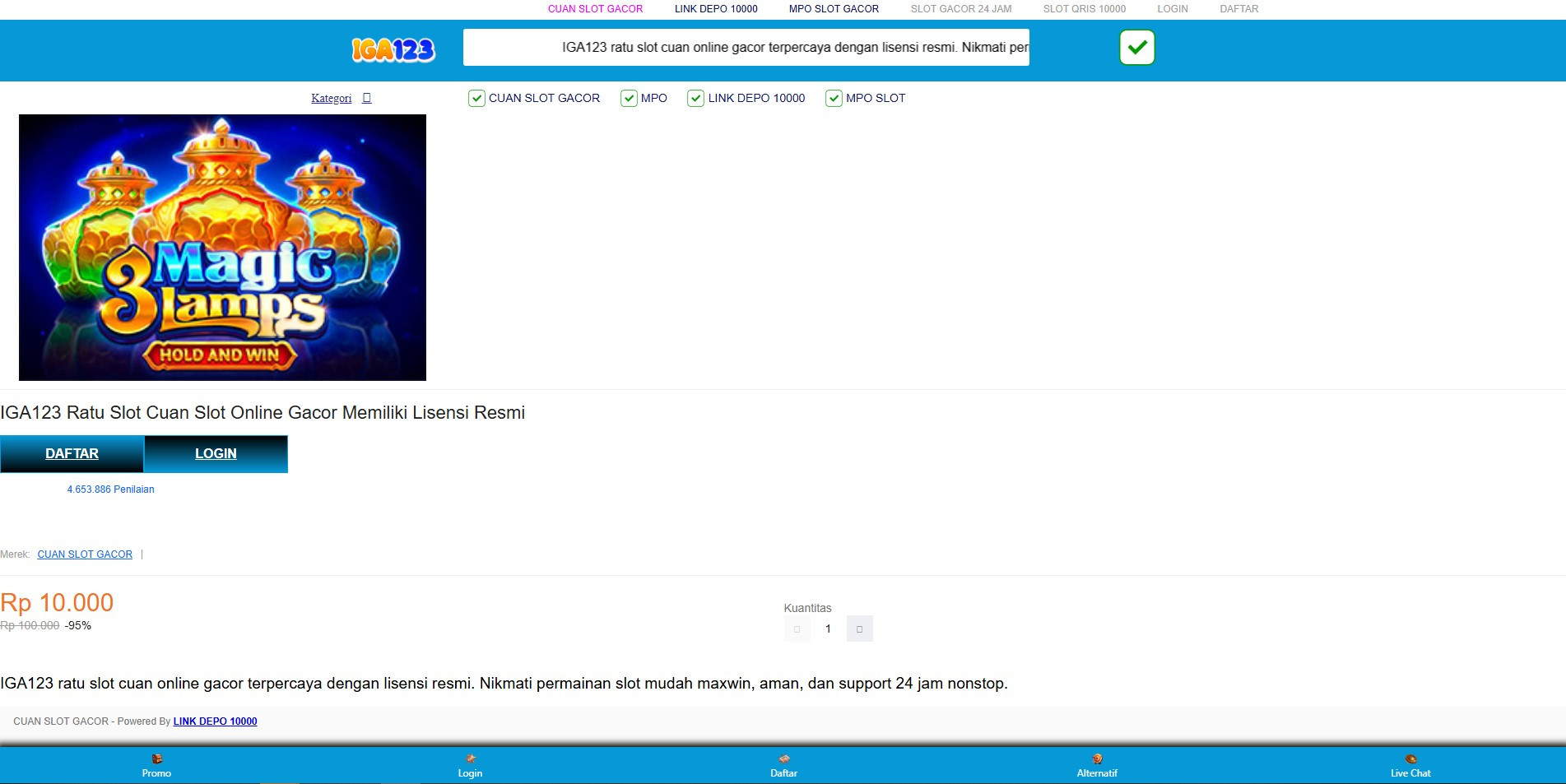Open the 3 Magic Lamps product image
The image size is (1566, 784).
point(222,248)
